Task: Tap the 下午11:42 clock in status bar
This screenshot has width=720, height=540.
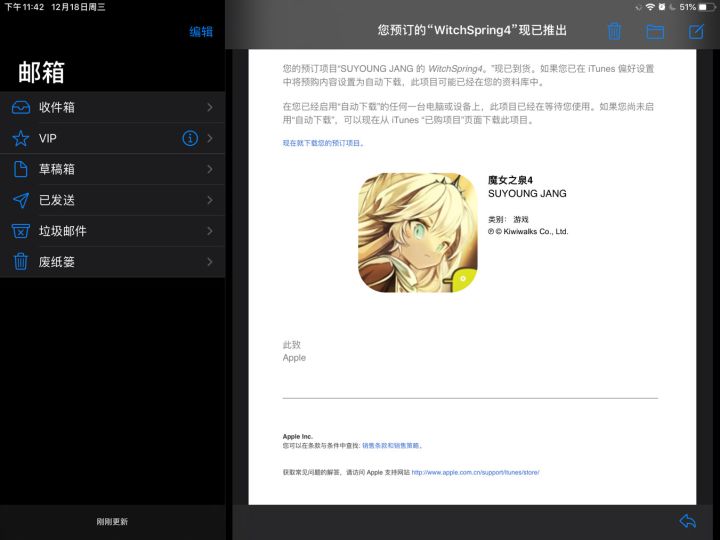Action: click(x=24, y=7)
